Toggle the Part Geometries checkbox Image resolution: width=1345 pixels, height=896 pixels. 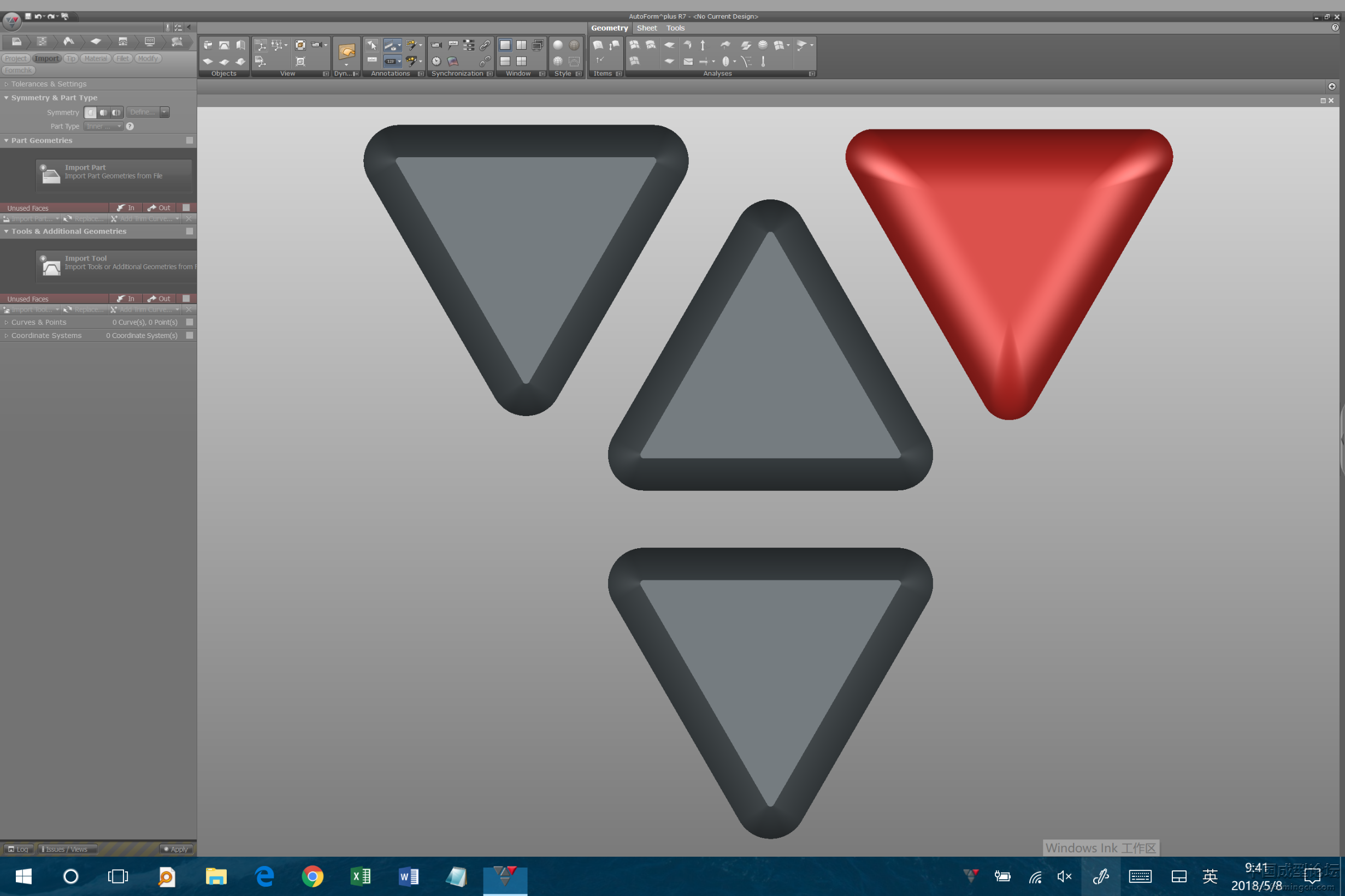189,140
